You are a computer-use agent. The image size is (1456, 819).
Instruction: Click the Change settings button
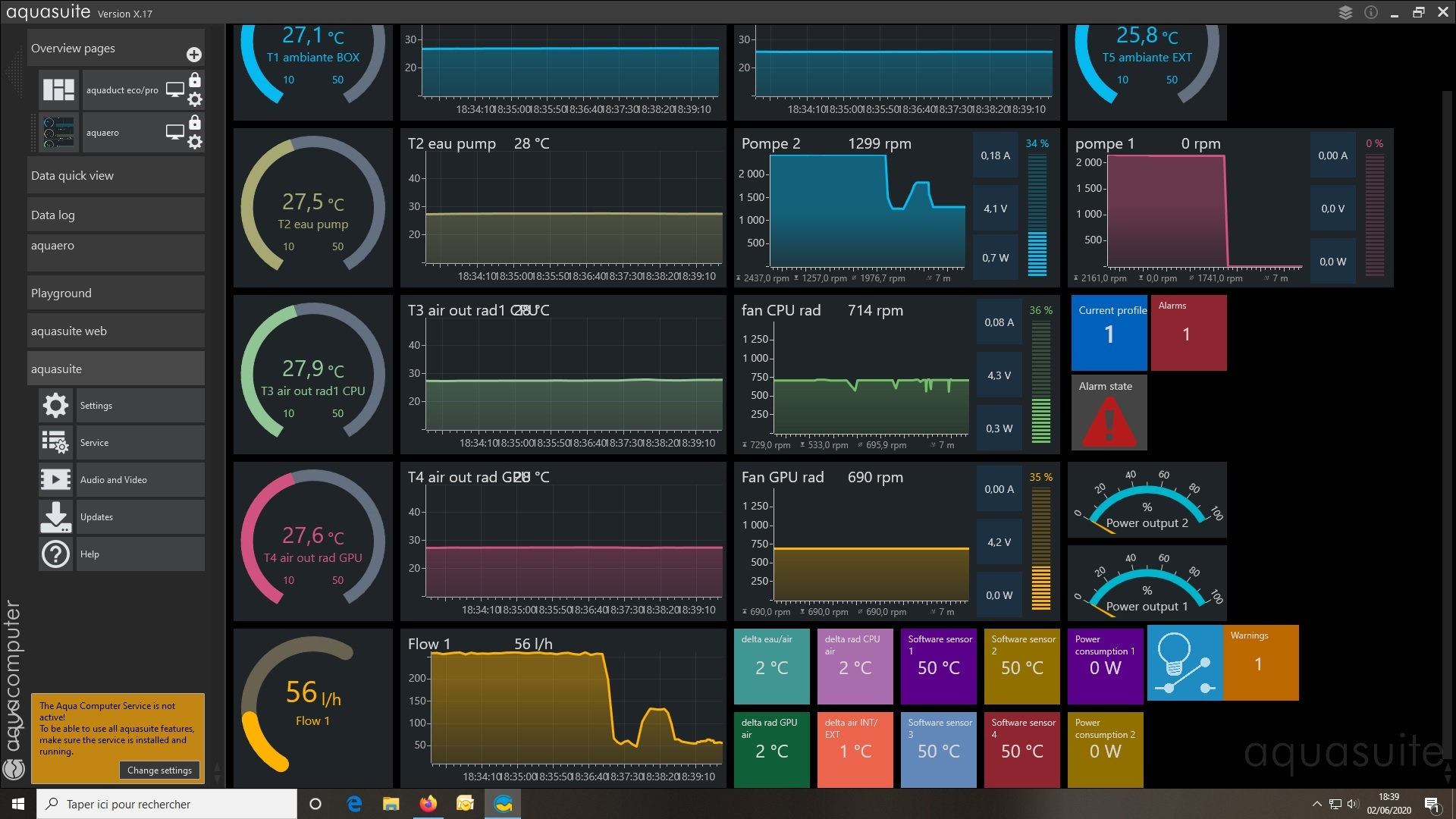pyautogui.click(x=159, y=770)
